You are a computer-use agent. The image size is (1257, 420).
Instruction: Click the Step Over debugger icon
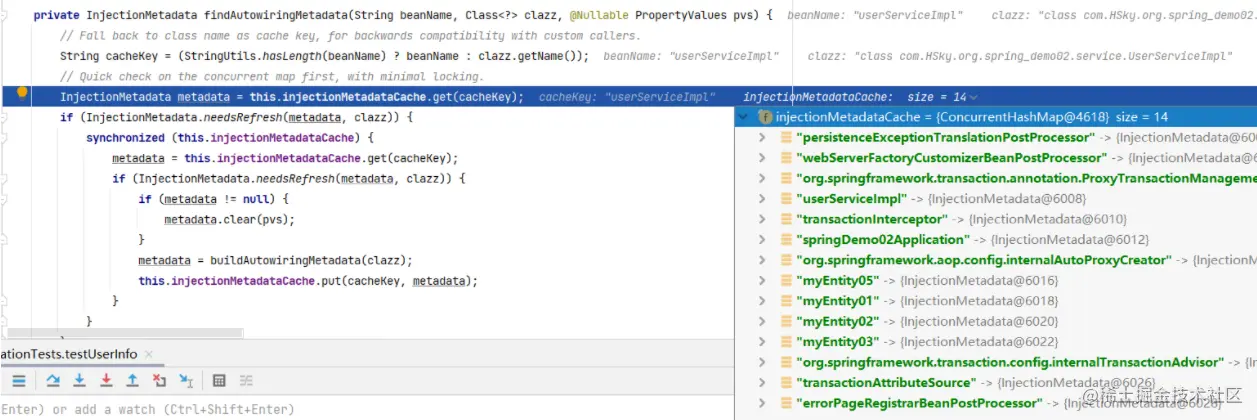(x=53, y=381)
